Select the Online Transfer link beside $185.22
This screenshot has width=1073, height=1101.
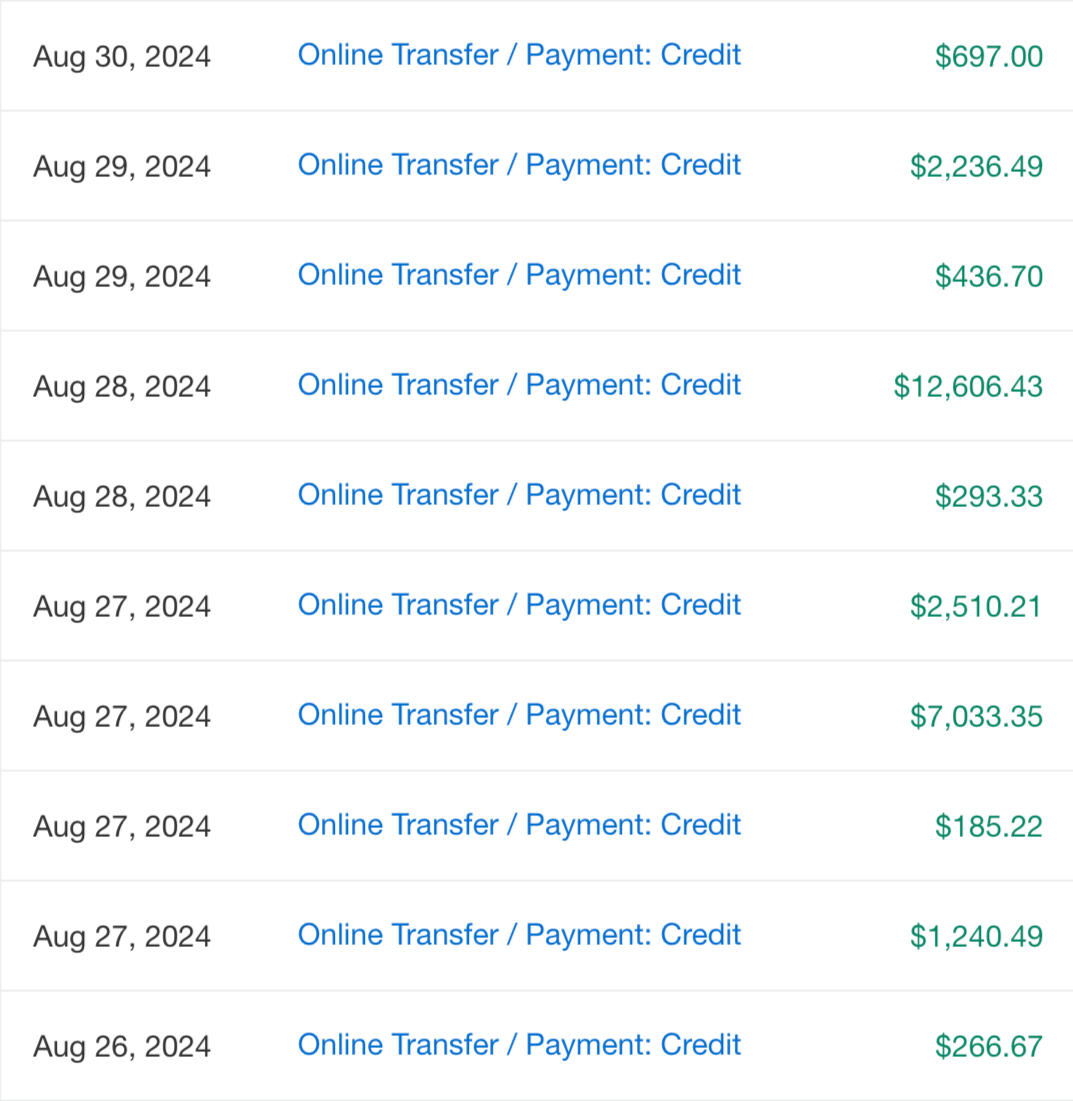(x=519, y=825)
